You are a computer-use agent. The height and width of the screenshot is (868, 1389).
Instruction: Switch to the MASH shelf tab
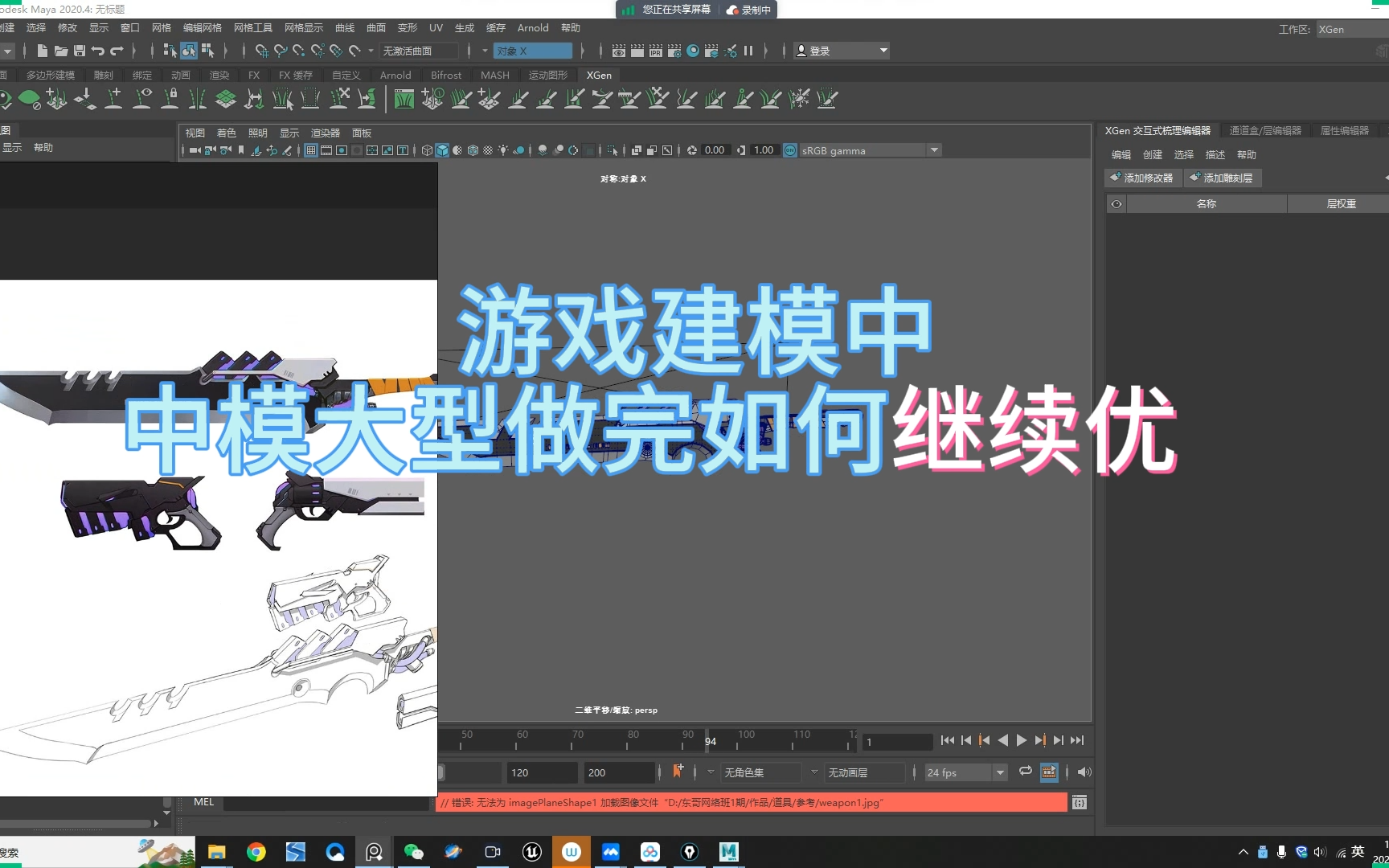coord(495,75)
